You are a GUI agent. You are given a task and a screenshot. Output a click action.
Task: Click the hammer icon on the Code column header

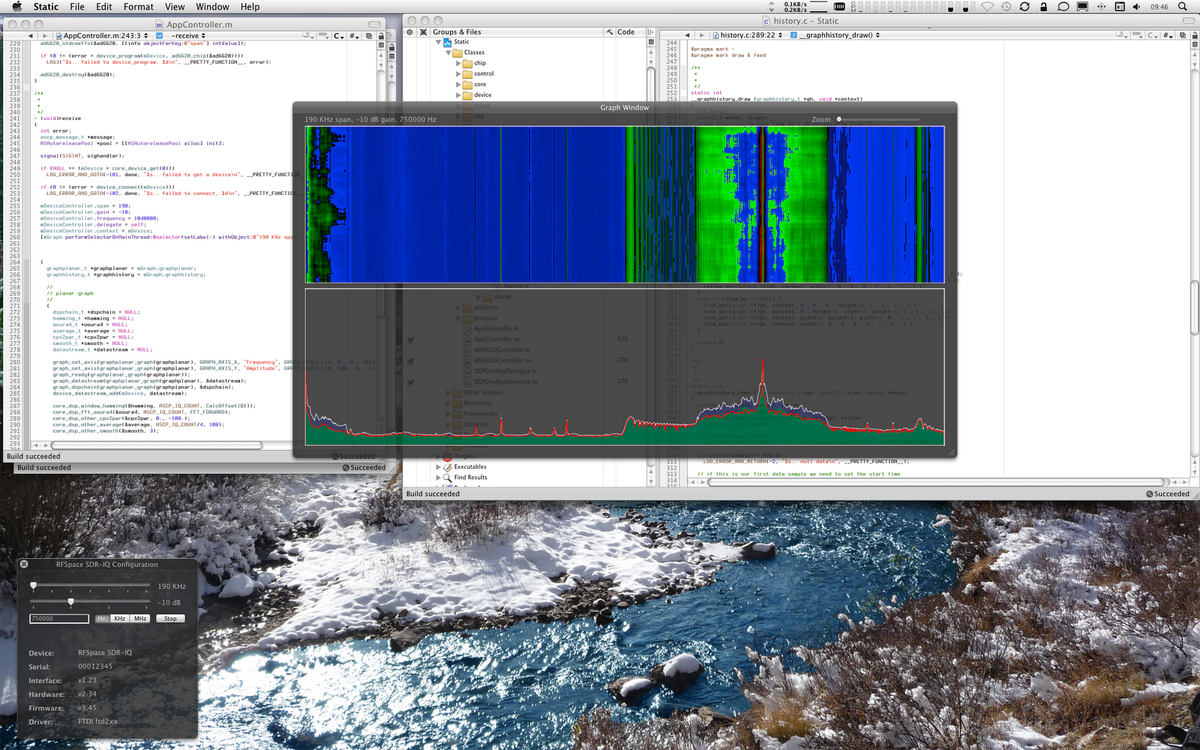click(609, 31)
